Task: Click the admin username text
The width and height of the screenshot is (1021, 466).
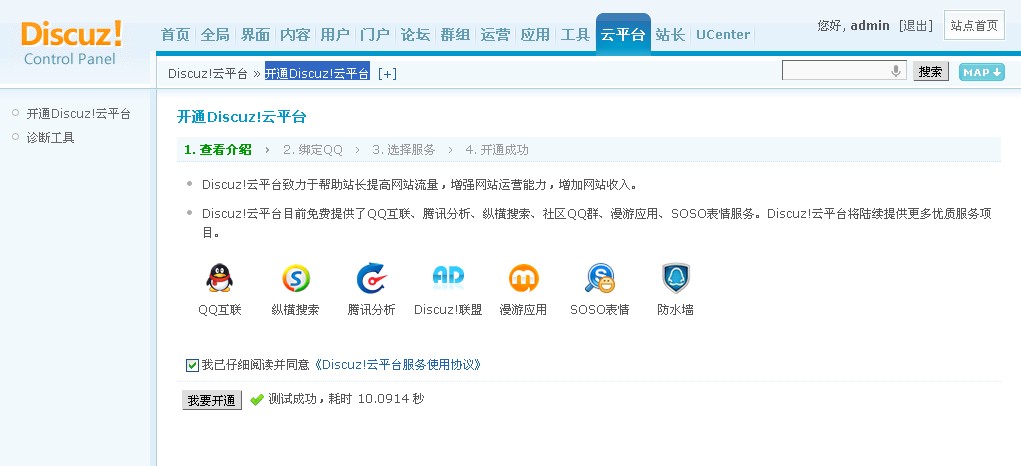Action: (870, 25)
